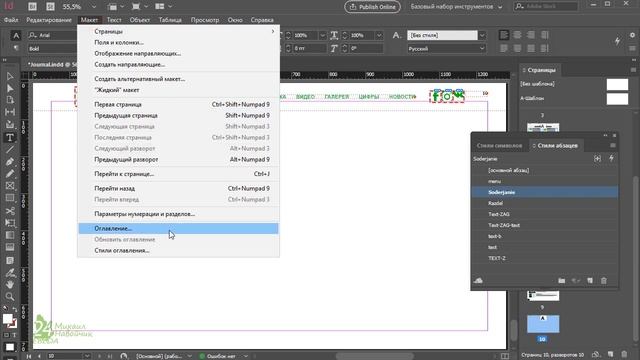Viewport: 640px width, 360px height.
Task: Select the Free Transform tool
Action: tap(10, 223)
